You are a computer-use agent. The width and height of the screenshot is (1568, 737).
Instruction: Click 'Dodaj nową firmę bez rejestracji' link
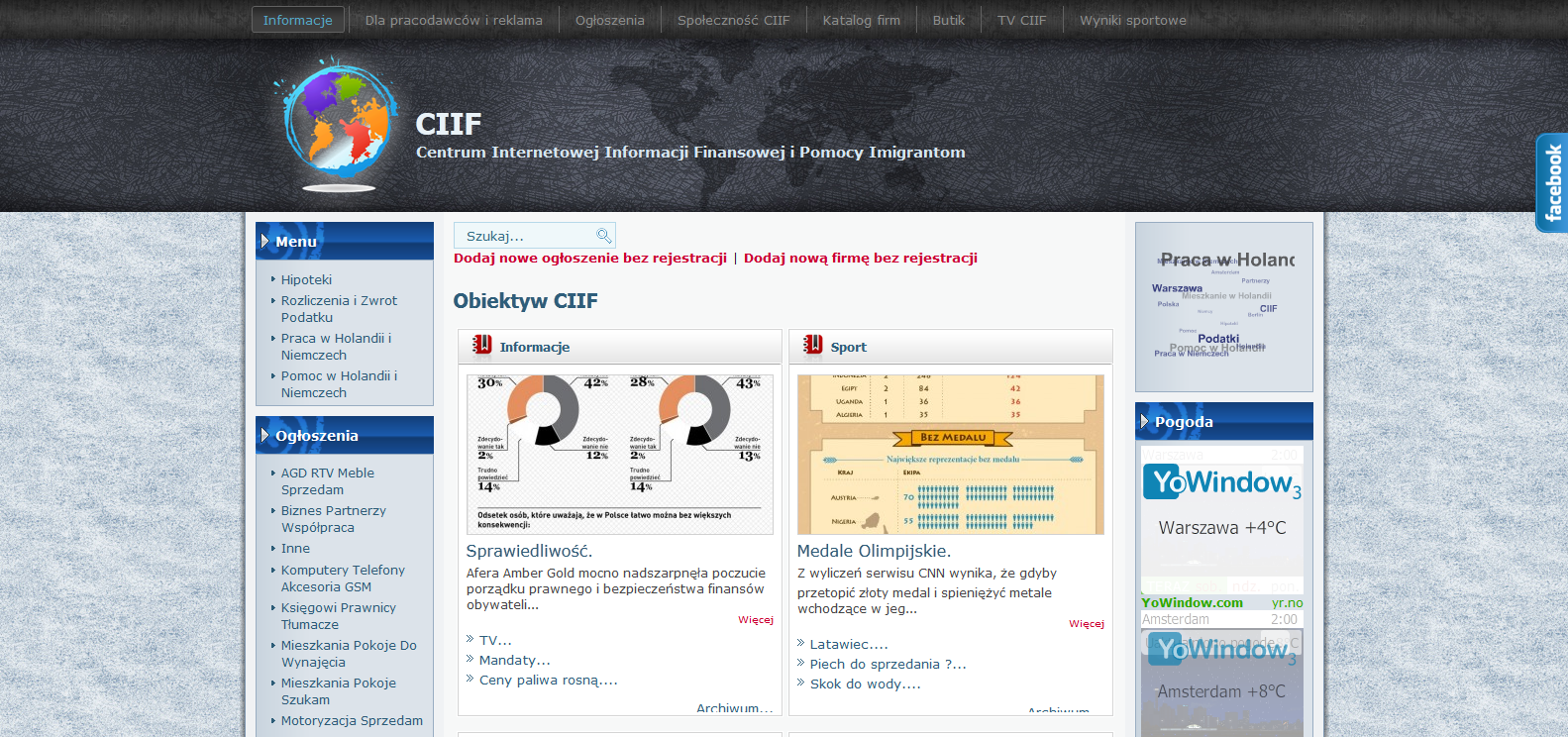(x=860, y=258)
